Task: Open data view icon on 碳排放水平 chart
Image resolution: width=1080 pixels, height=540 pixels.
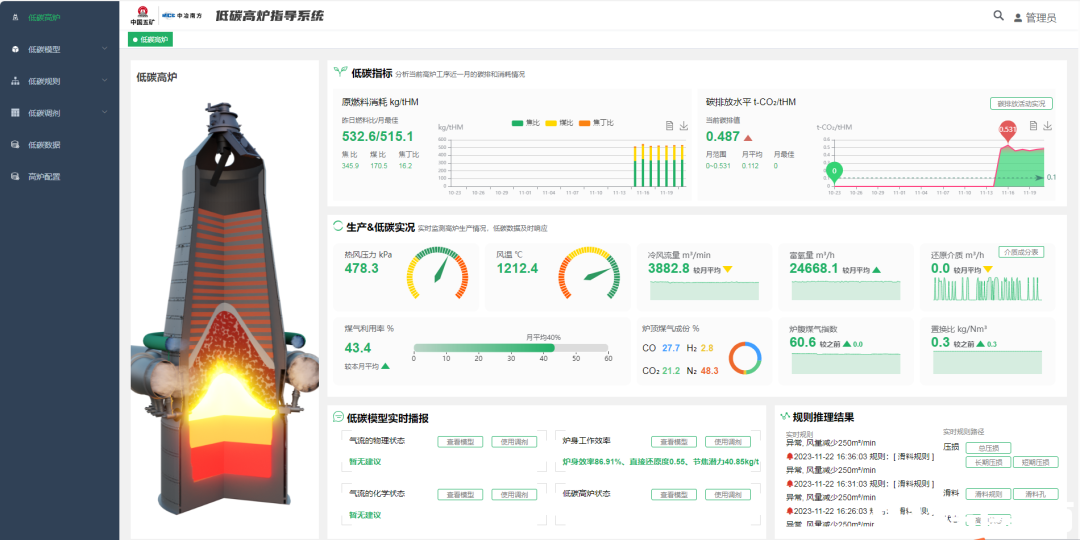Action: coord(1033,125)
